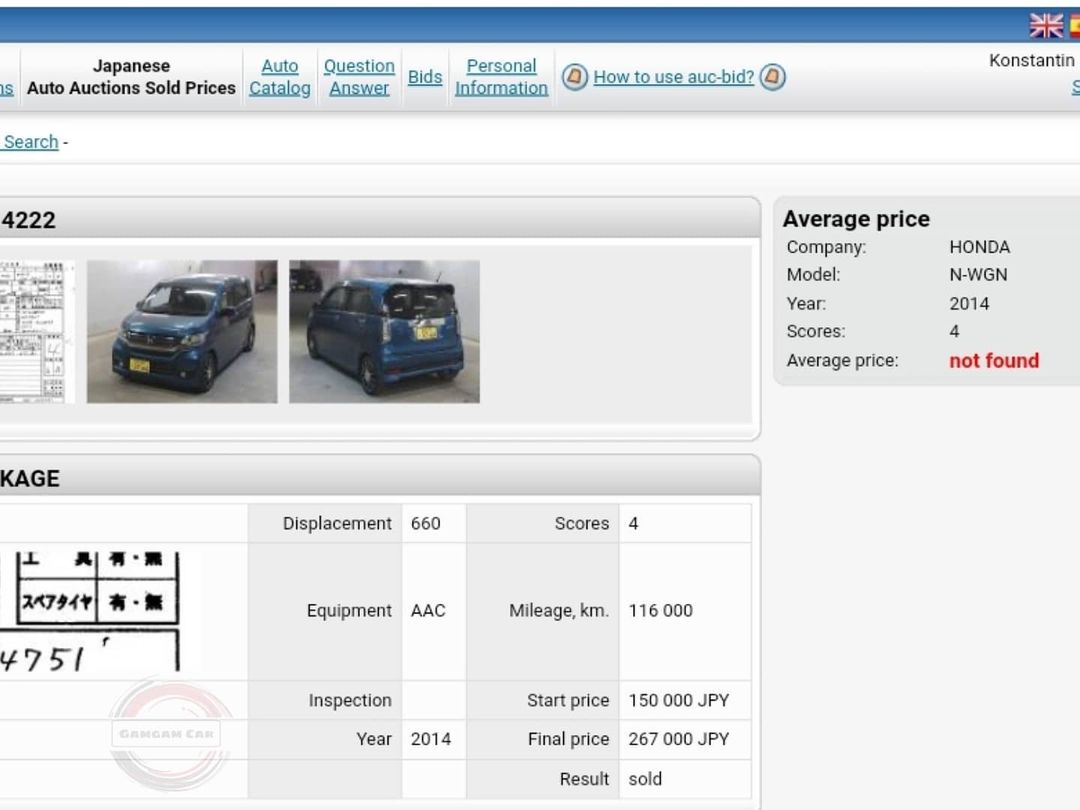Click the red not found average price
Image resolution: width=1080 pixels, height=810 pixels.
(994, 360)
